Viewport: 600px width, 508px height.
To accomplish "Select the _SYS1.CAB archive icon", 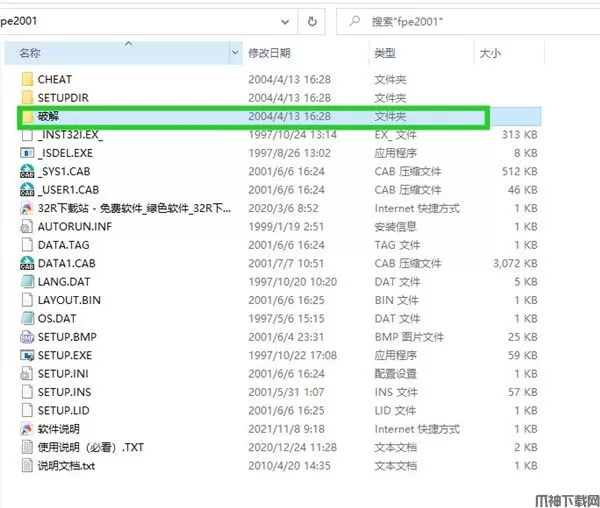I will (x=27, y=171).
